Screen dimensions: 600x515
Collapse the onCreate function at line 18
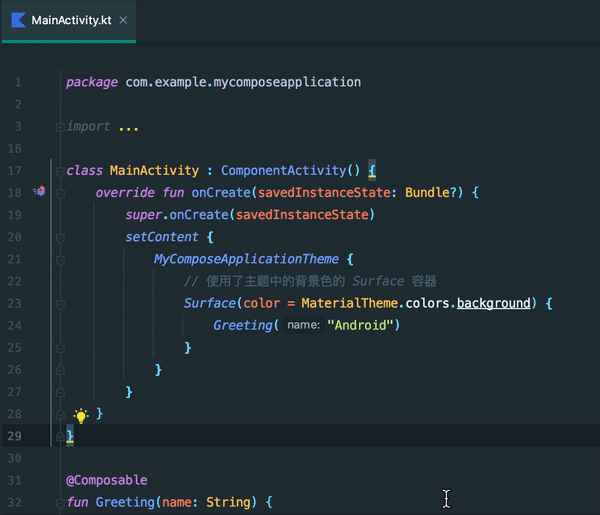60,194
